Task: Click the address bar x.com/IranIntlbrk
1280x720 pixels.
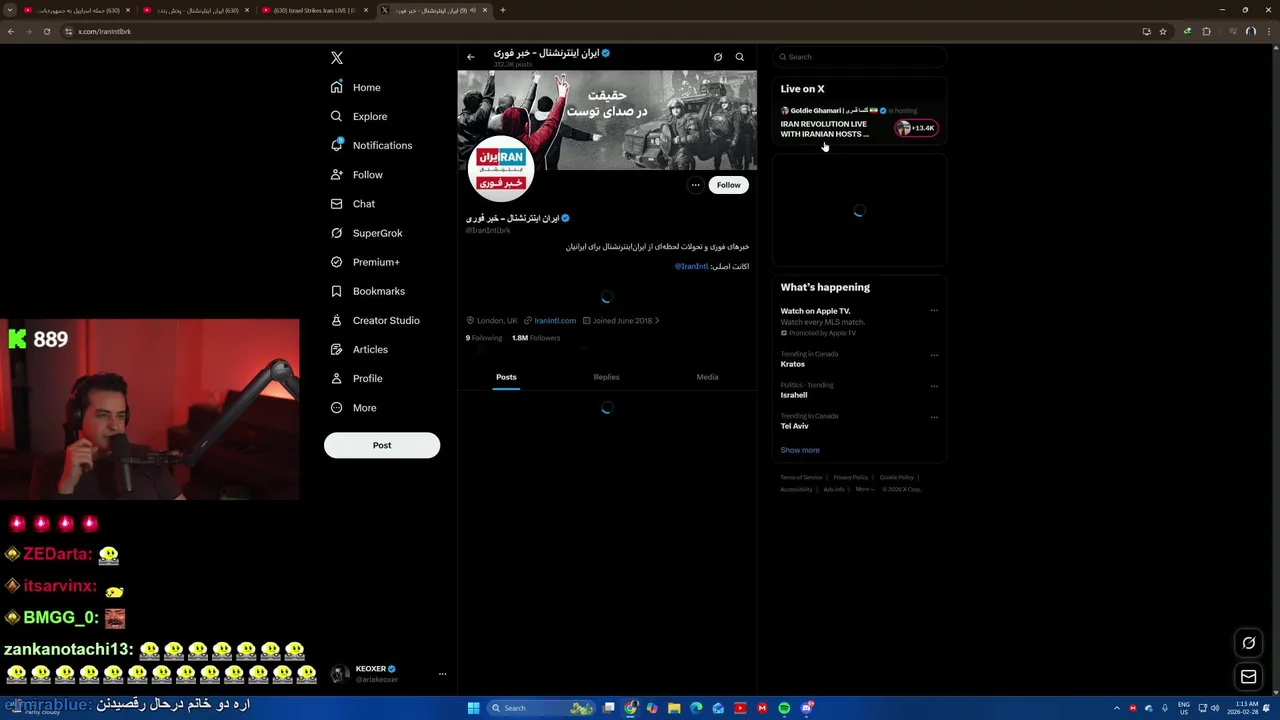Action: [x=105, y=31]
